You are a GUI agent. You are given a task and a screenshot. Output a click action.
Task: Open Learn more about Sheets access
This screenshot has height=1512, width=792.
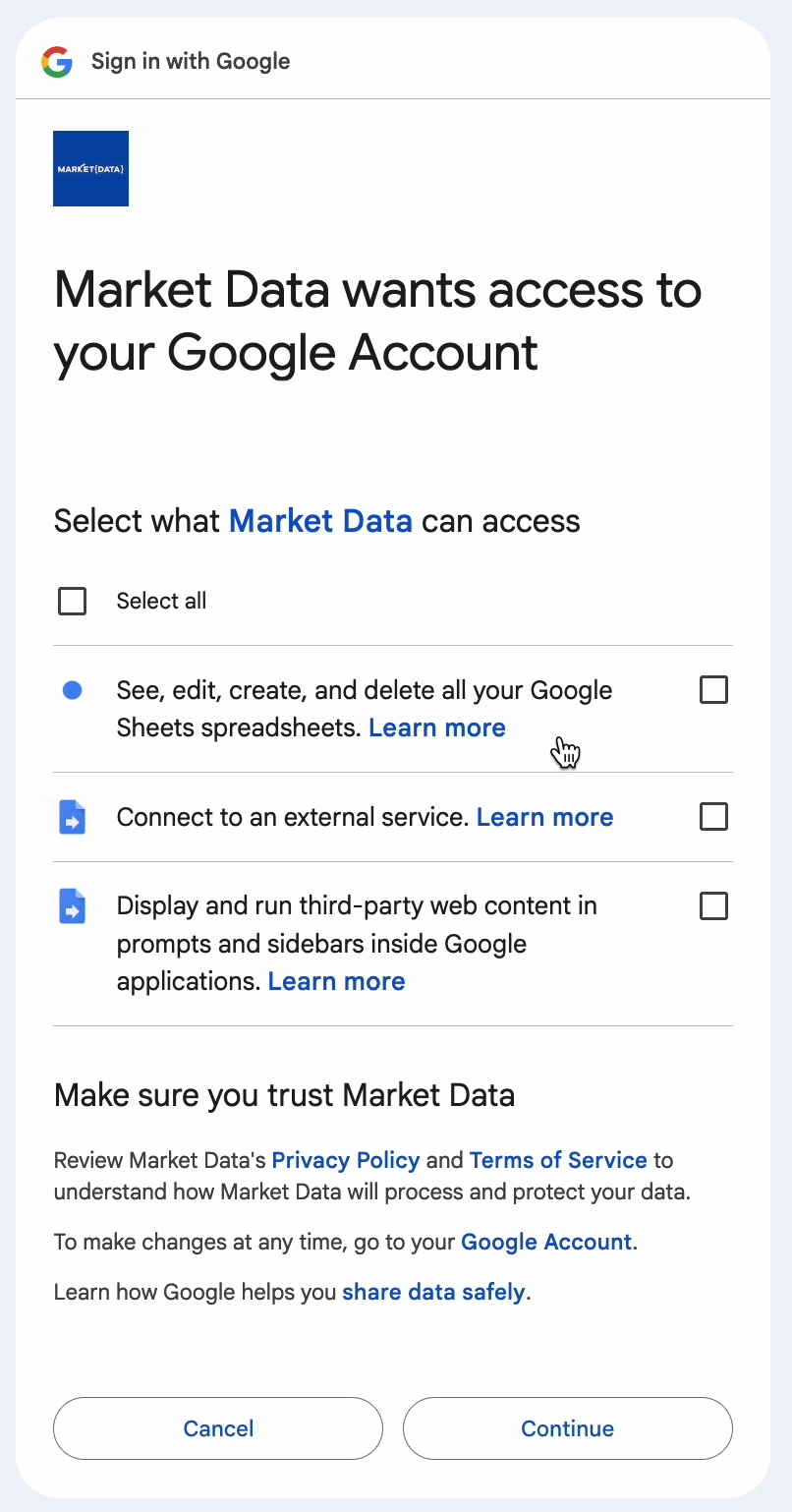(436, 727)
